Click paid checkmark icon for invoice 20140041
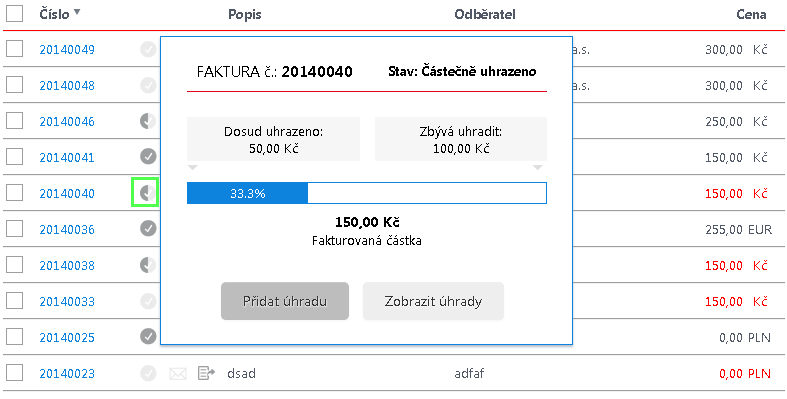The height and width of the screenshot is (399, 787). pyautogui.click(x=148, y=157)
